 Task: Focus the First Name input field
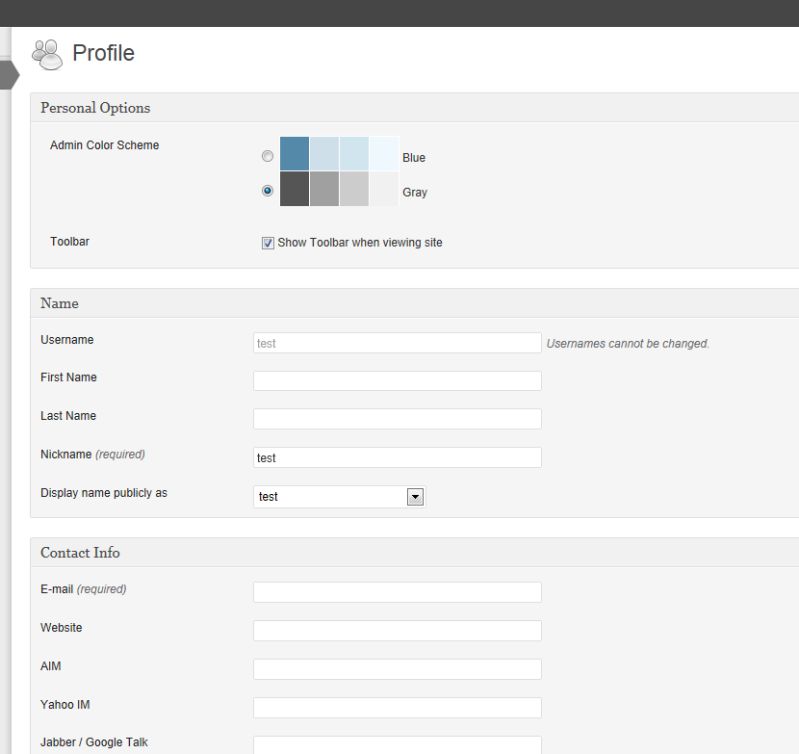[397, 381]
